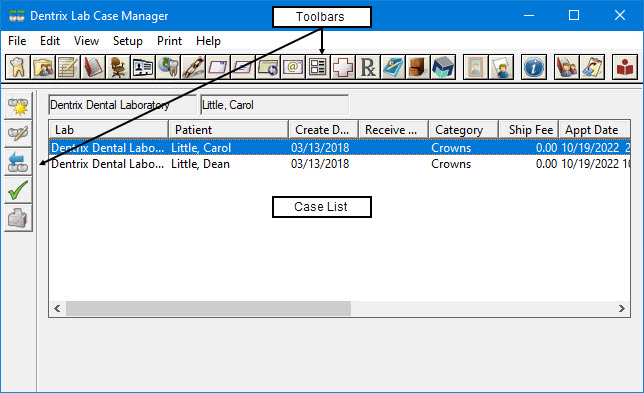Click 03/13/2018 date in Little, Carol row
The height and width of the screenshot is (393, 644).
[320, 147]
